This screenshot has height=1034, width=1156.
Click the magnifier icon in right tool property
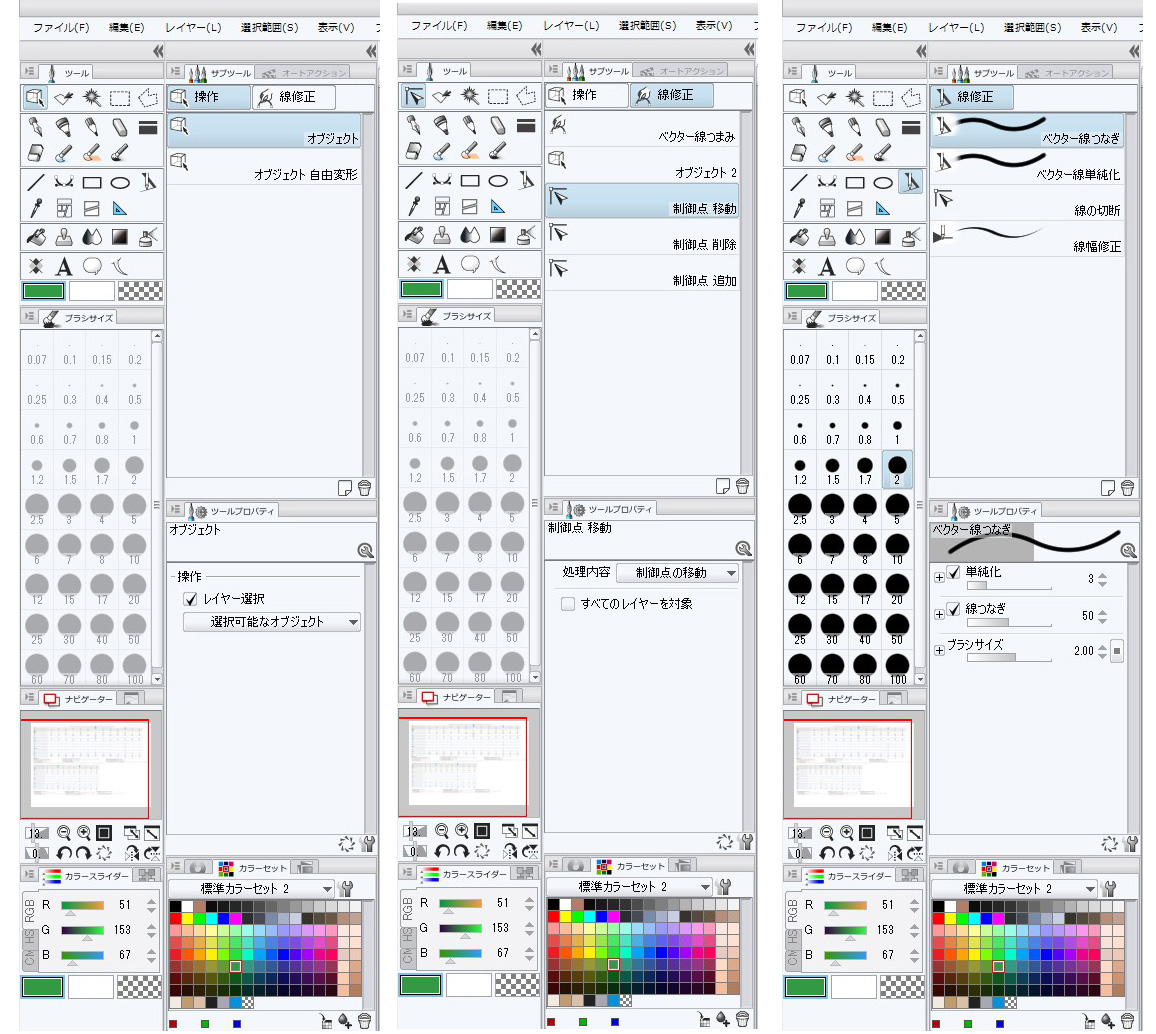[1128, 551]
